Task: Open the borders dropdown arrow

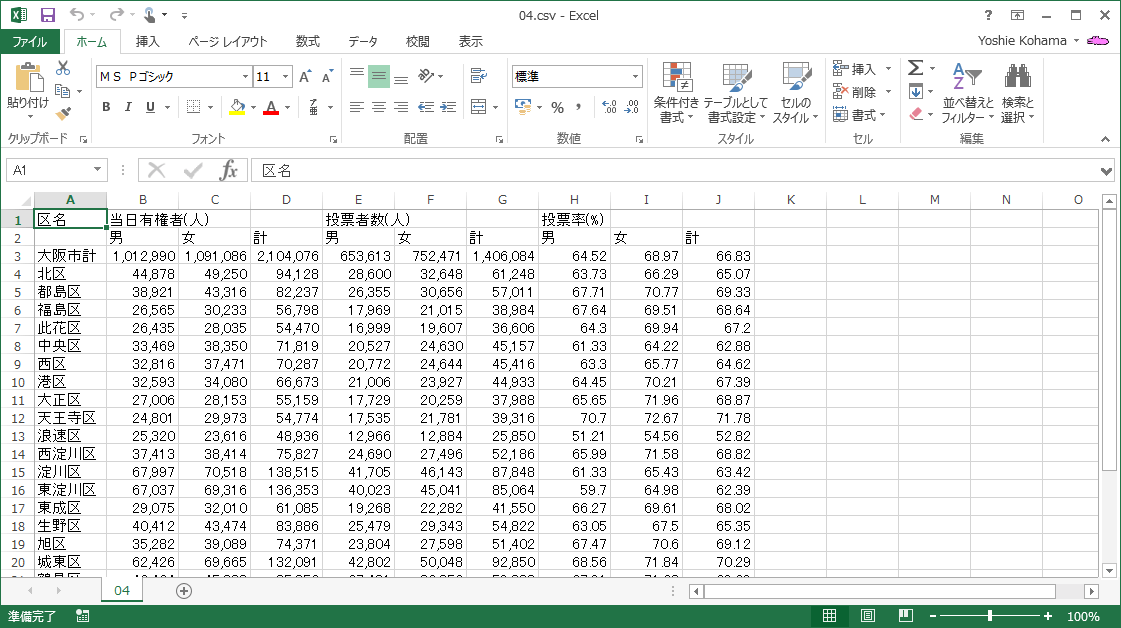Action: coord(210,107)
